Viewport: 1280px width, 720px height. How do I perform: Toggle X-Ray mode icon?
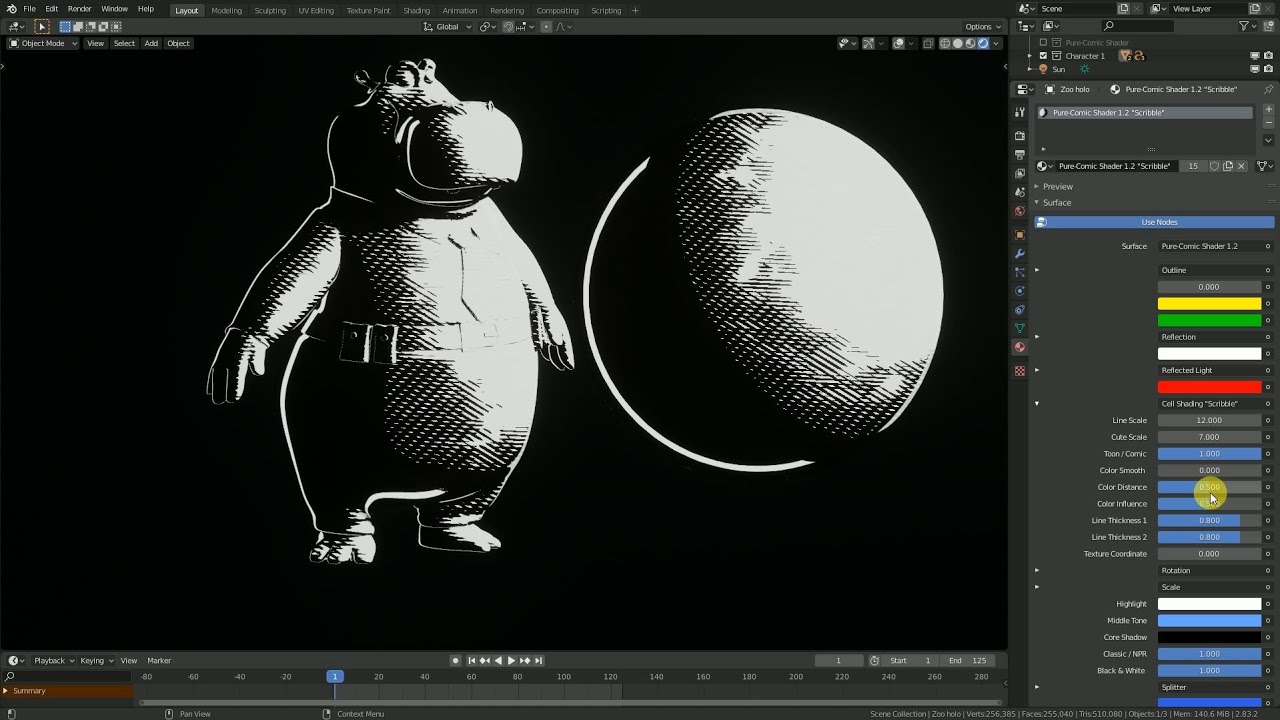(x=929, y=43)
